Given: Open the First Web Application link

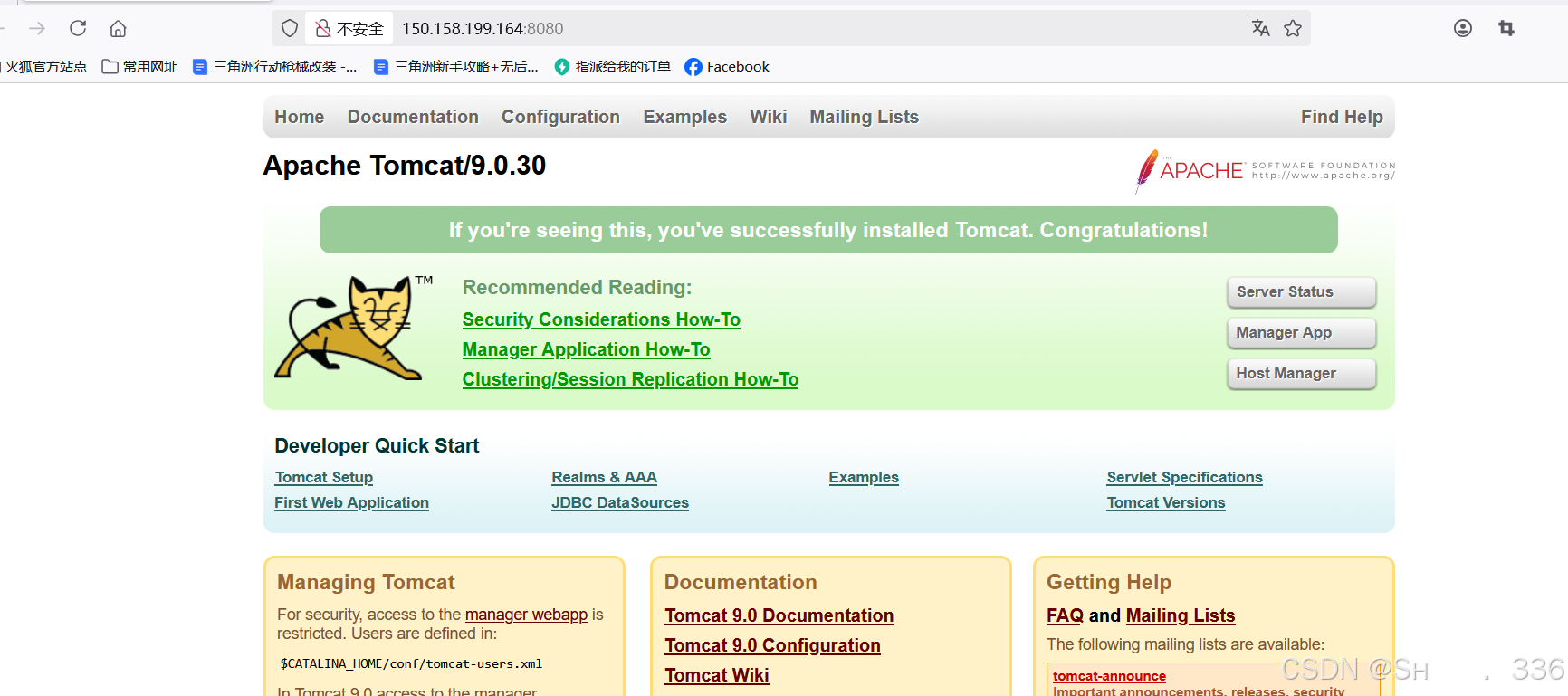Looking at the screenshot, I should coord(352,502).
